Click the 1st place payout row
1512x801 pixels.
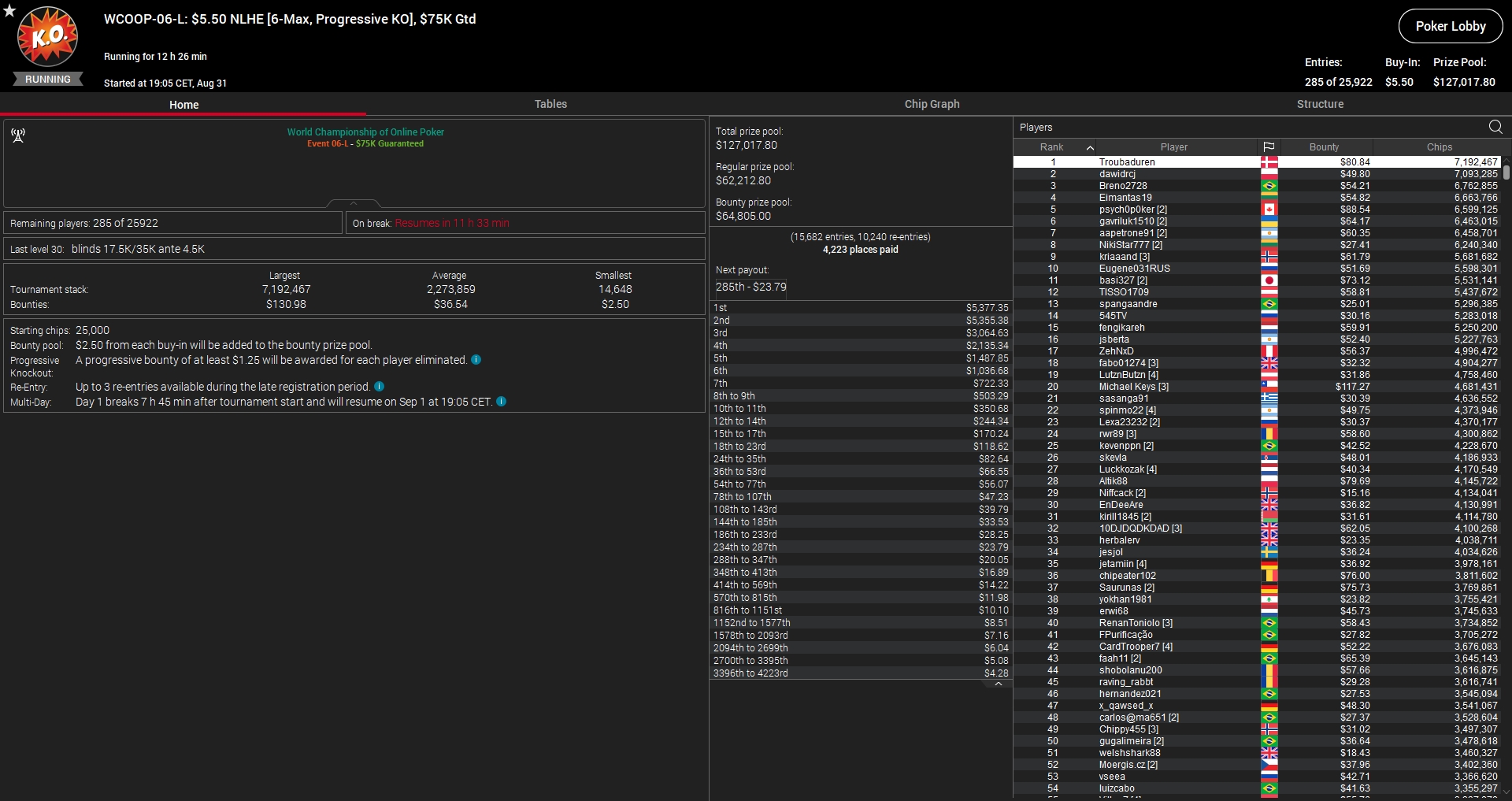click(861, 308)
